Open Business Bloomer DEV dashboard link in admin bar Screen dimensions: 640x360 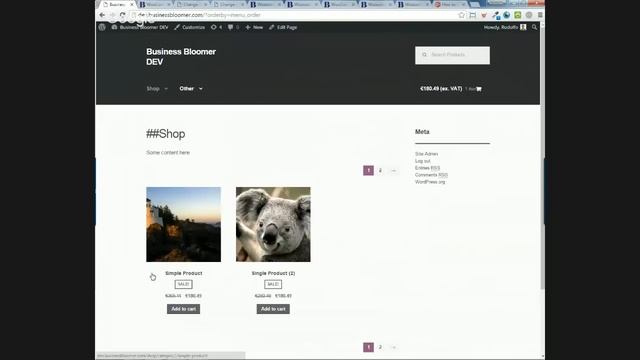140,27
